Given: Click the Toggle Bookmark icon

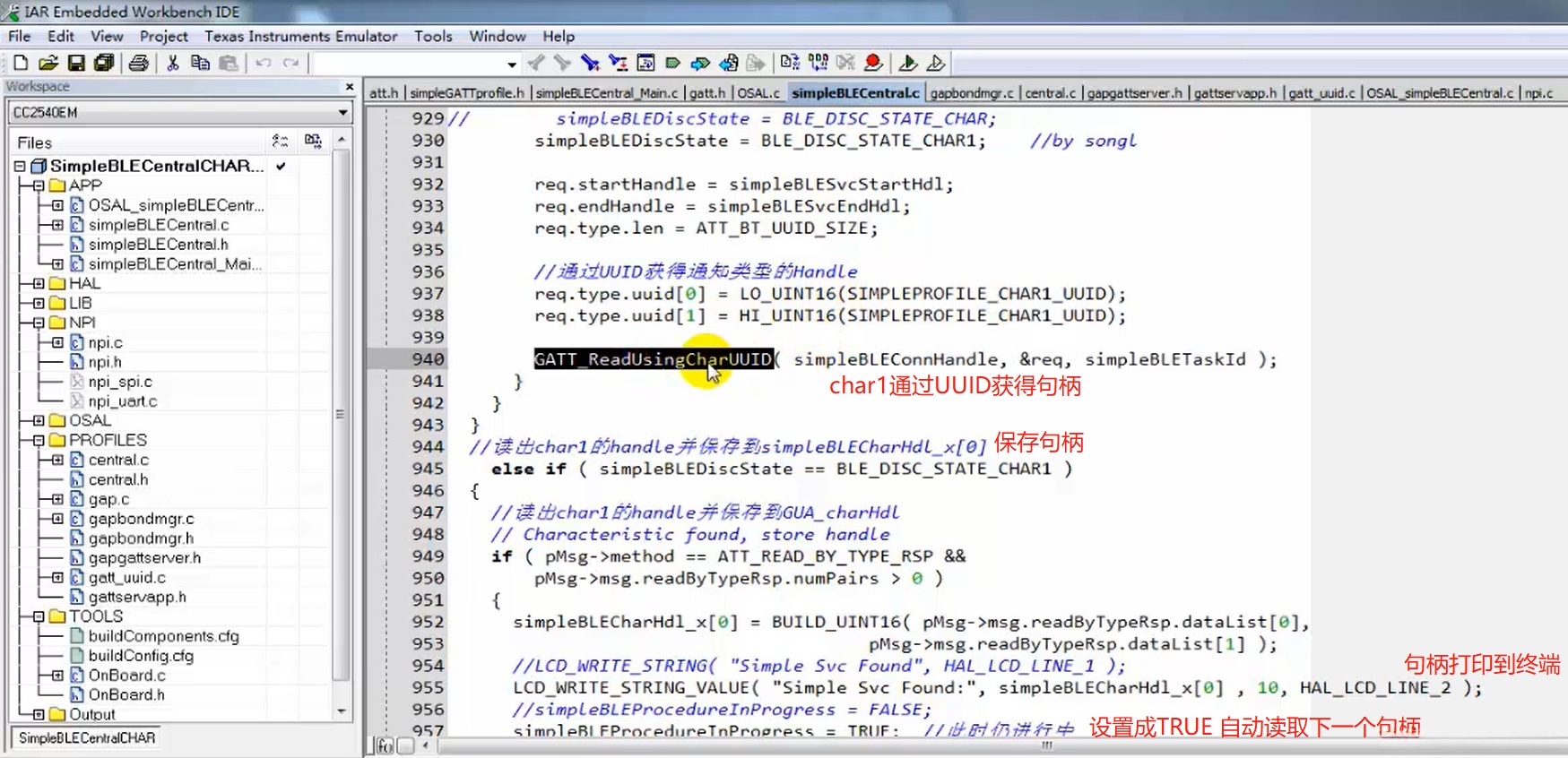Looking at the screenshot, I should coord(673,63).
